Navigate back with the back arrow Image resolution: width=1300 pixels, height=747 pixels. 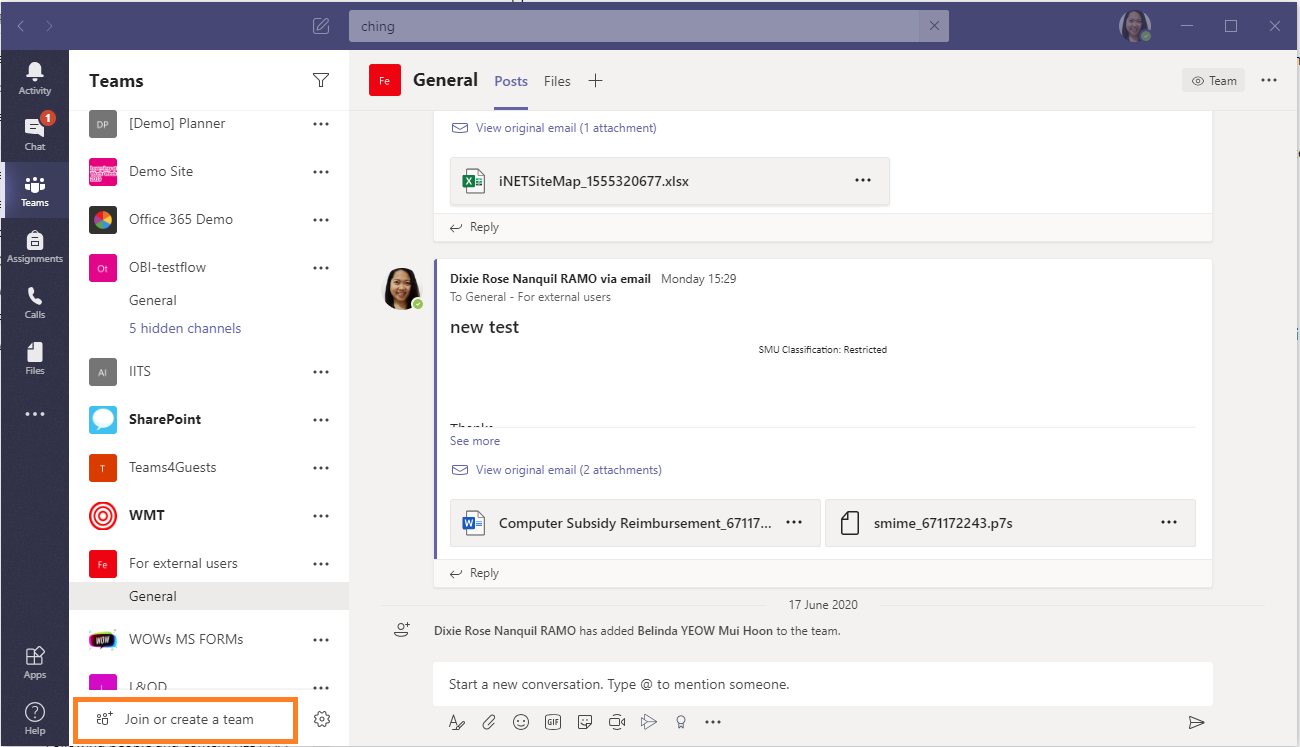[21, 26]
